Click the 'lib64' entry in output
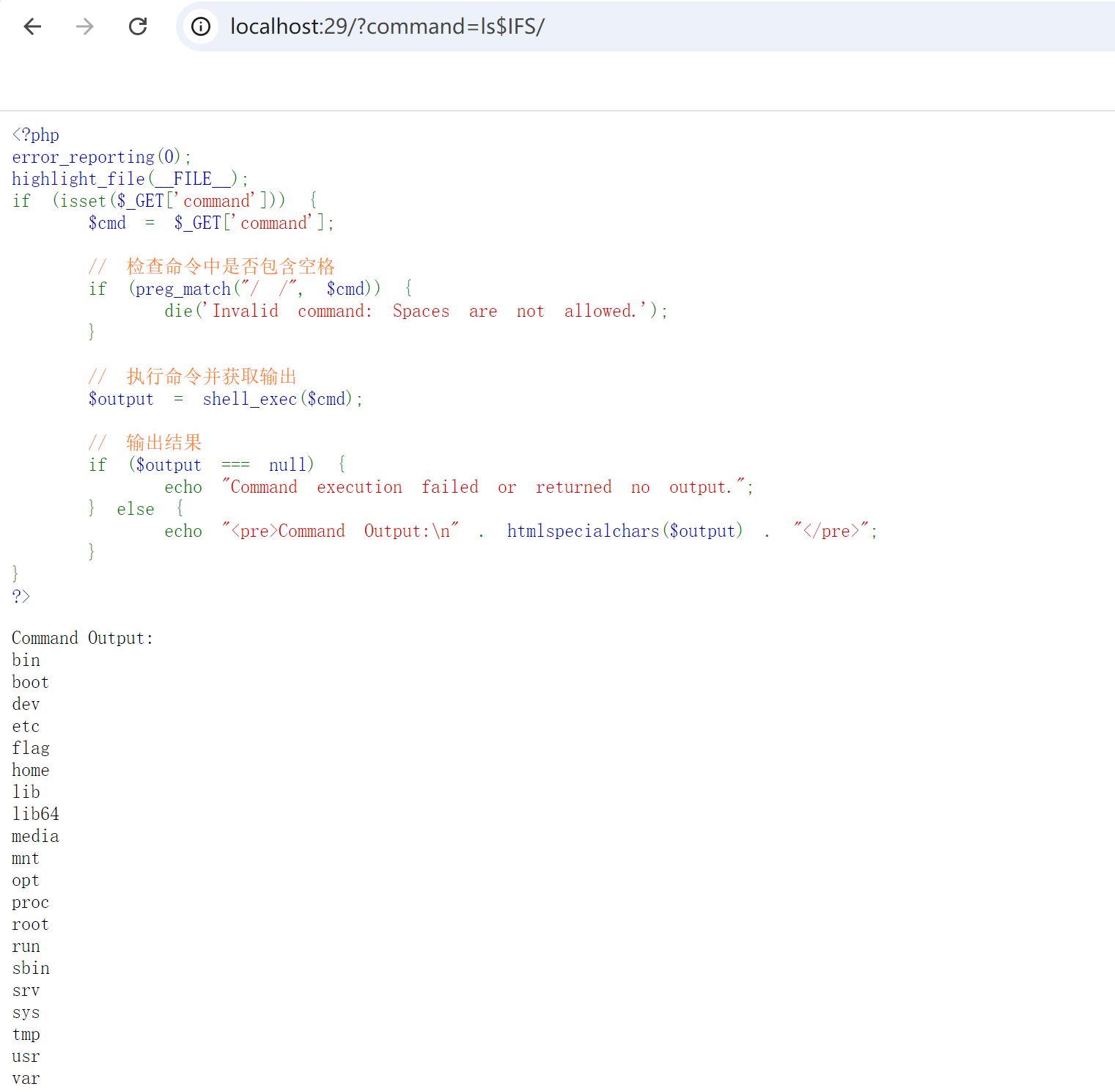The width and height of the screenshot is (1115, 1092). 35,814
